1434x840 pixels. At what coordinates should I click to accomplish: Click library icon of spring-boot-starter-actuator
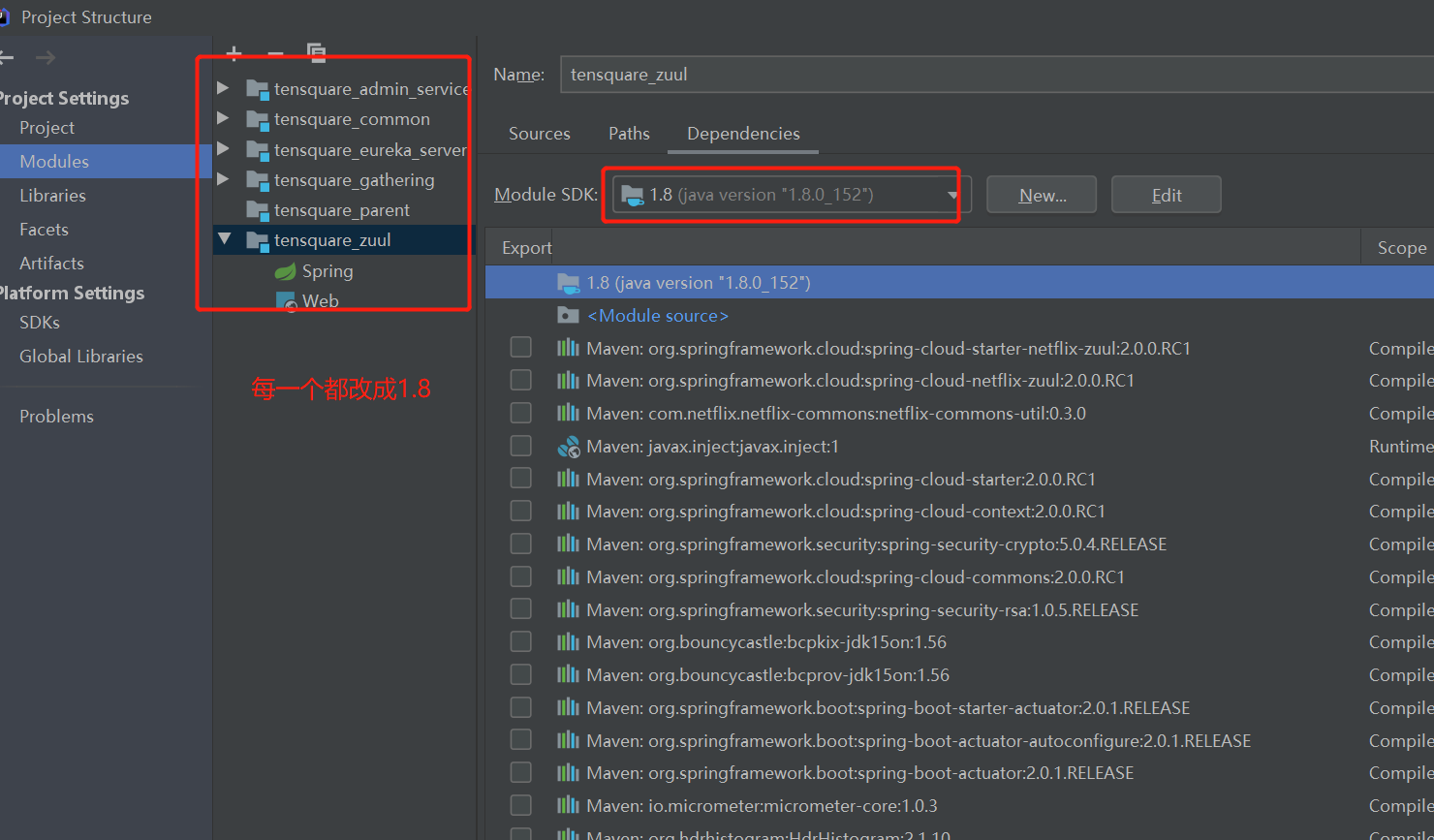[x=569, y=708]
